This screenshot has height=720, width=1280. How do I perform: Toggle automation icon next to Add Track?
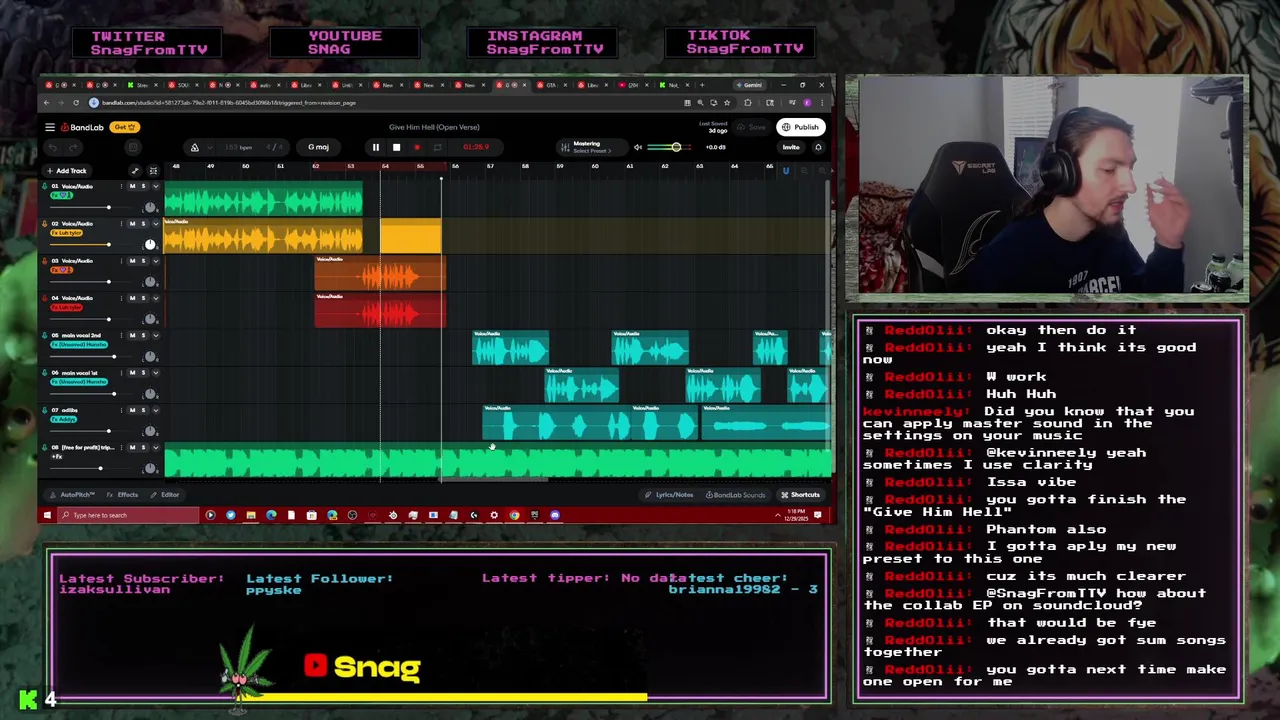pyautogui.click(x=135, y=171)
